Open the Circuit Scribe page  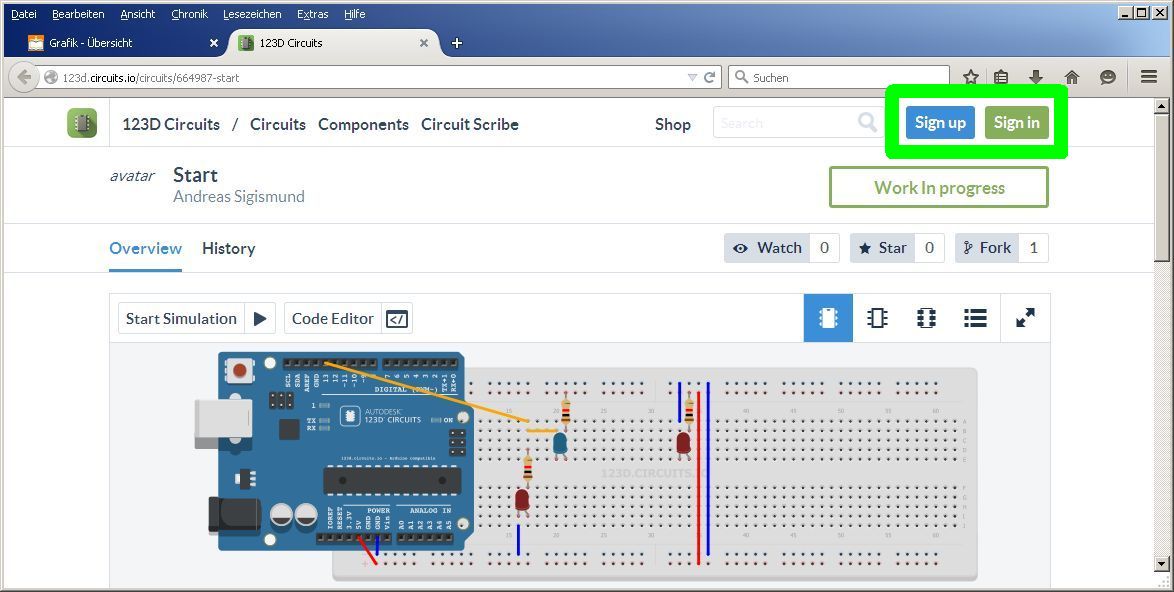coord(470,124)
